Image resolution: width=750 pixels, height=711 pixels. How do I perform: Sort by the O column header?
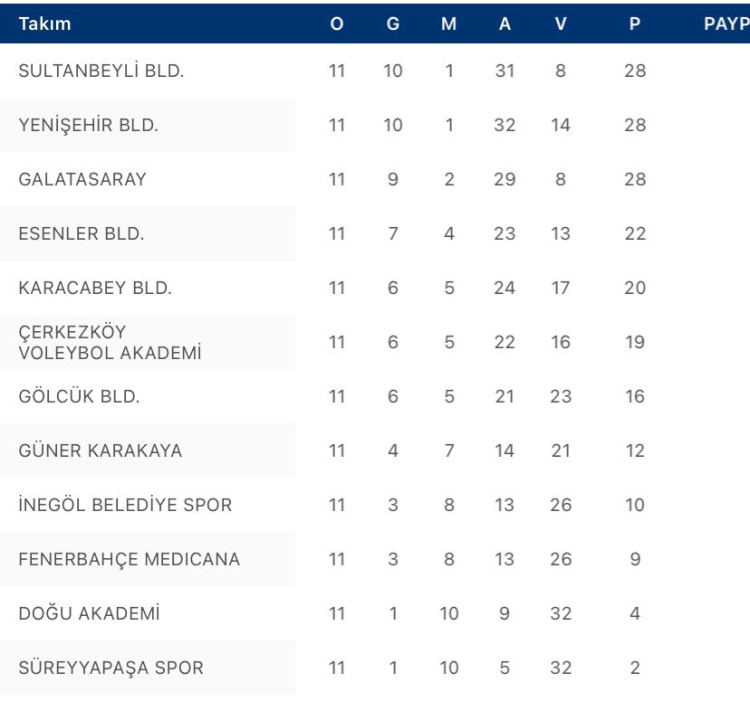(x=337, y=24)
